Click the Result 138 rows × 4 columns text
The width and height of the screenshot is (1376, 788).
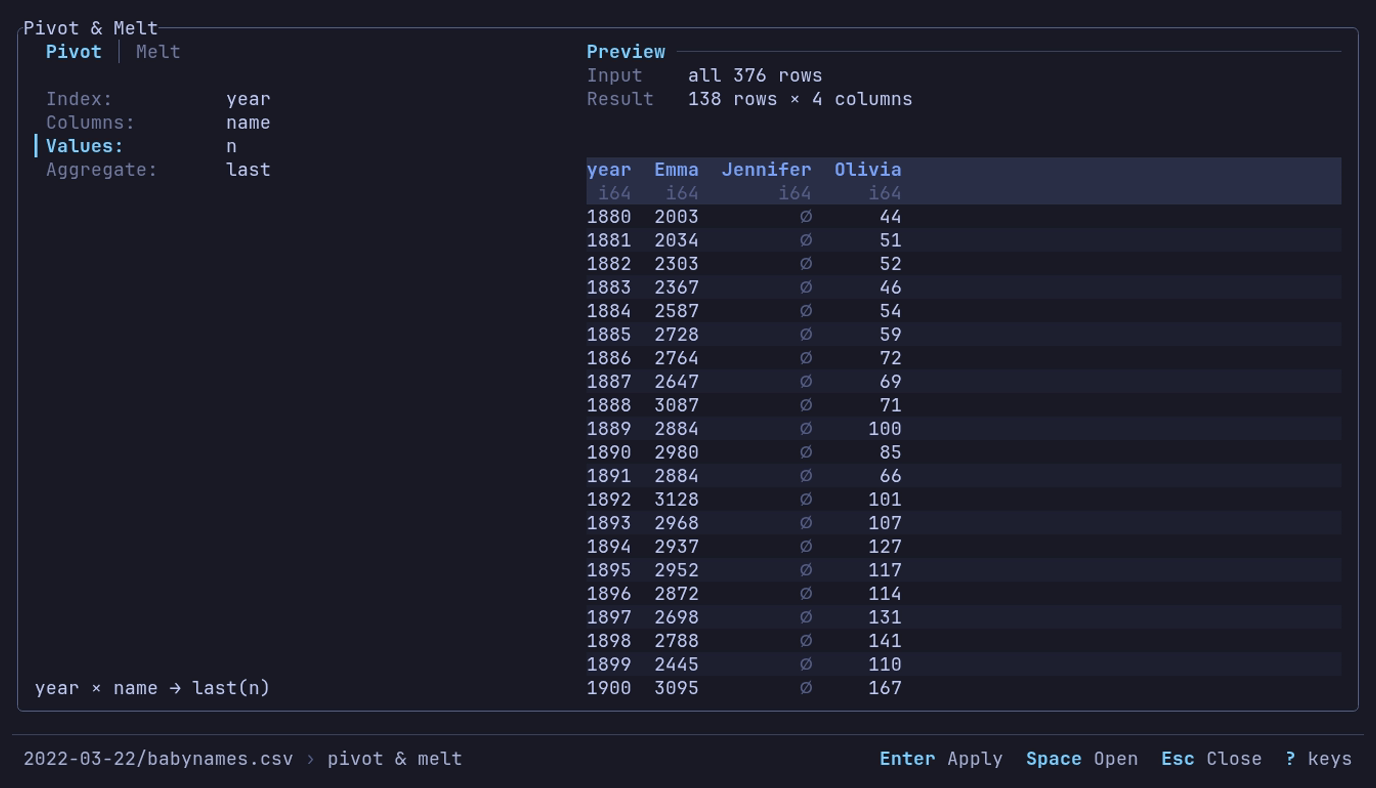point(749,99)
